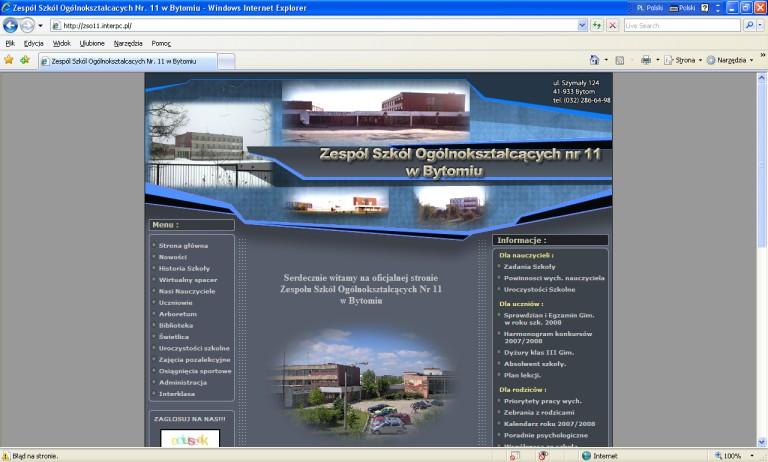
Task: Open Dyżury klas III Gim. link
Action: pos(539,352)
